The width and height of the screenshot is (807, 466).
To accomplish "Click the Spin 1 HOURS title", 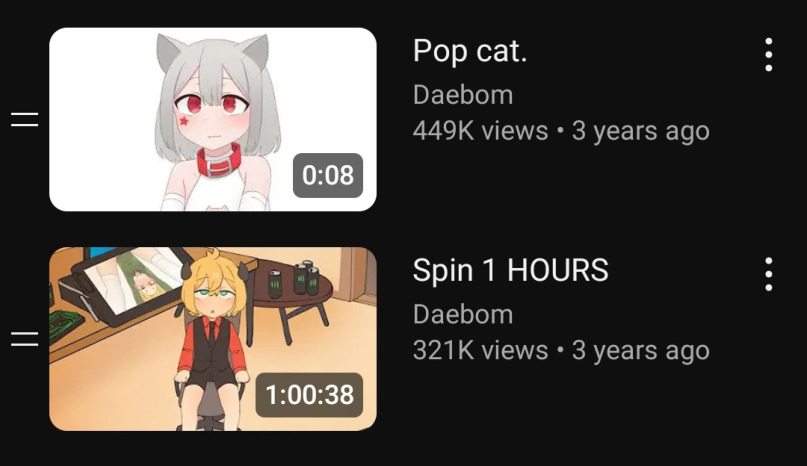I will (511, 270).
